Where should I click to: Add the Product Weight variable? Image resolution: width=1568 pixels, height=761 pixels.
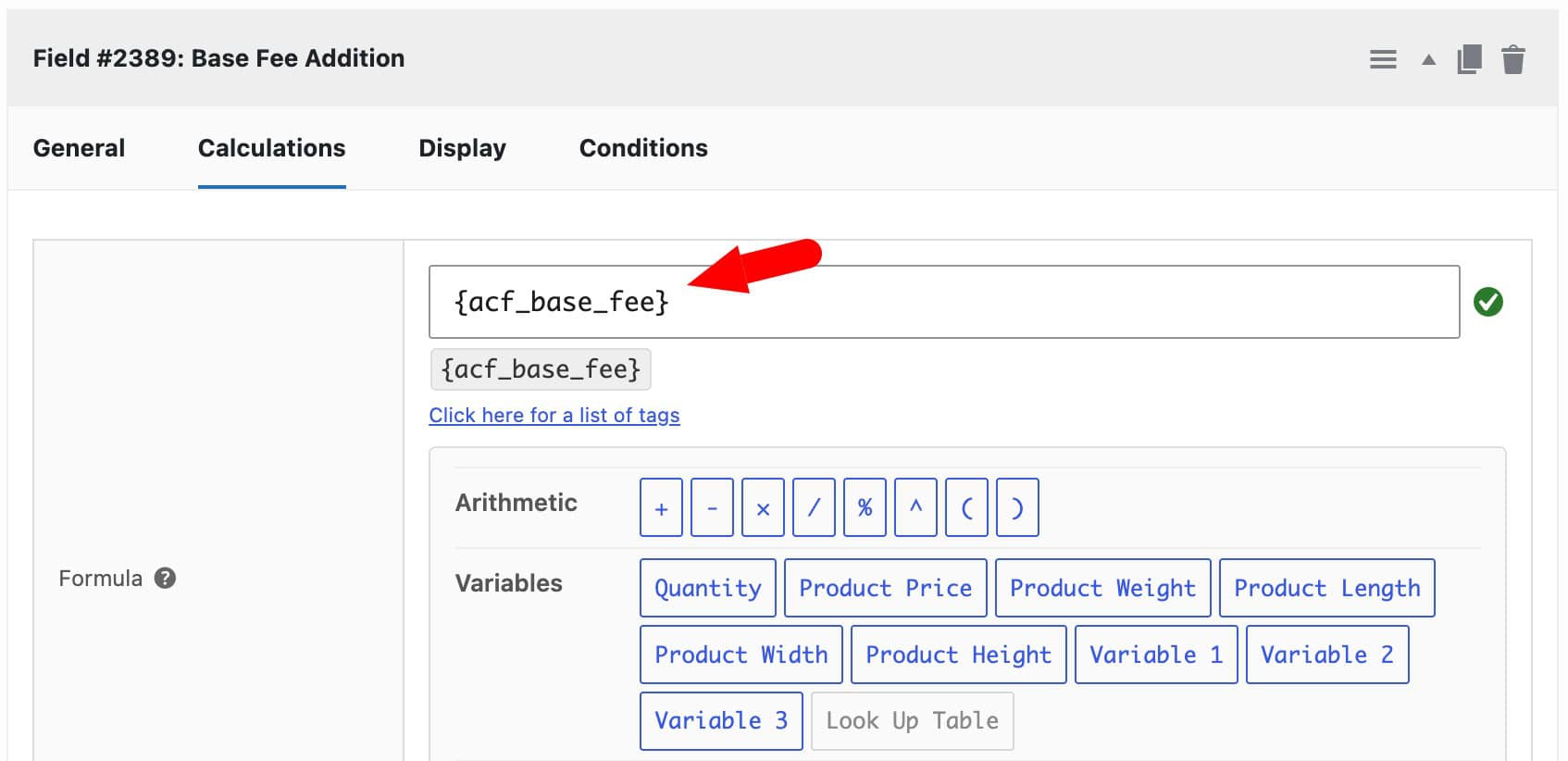[x=1103, y=588]
